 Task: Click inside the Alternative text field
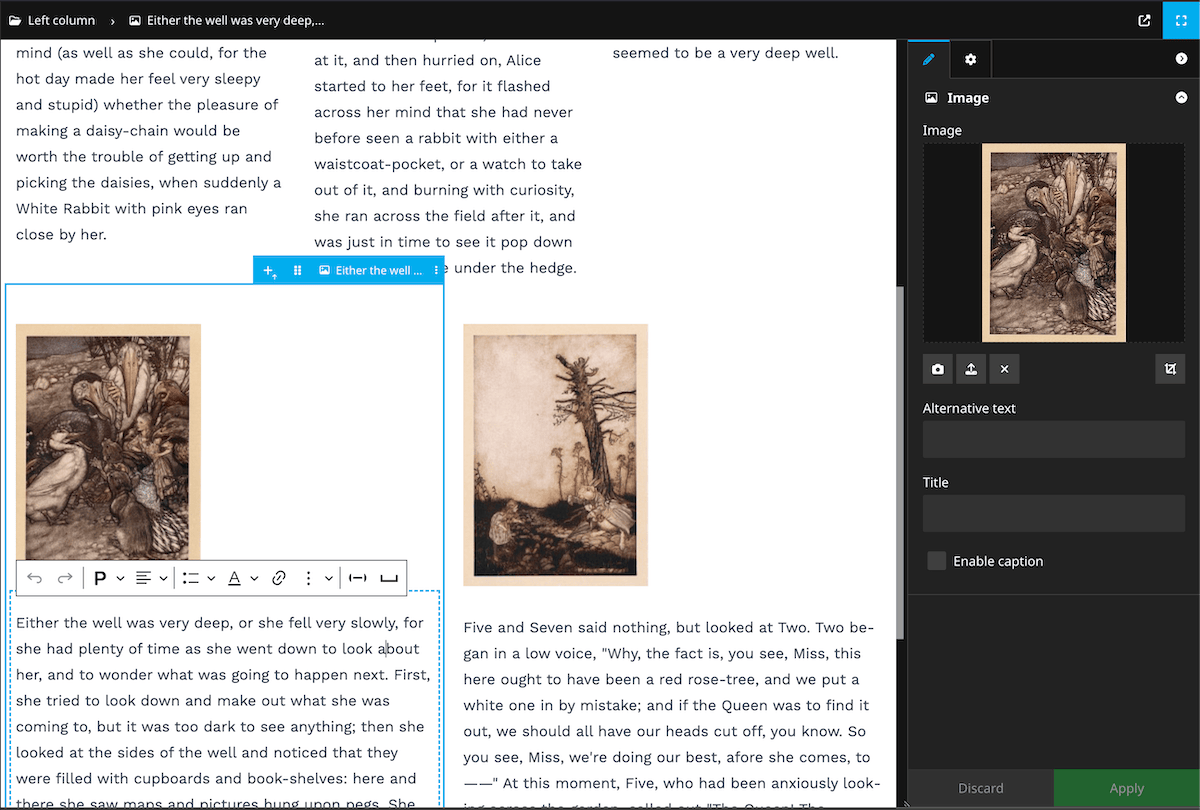pos(1053,439)
